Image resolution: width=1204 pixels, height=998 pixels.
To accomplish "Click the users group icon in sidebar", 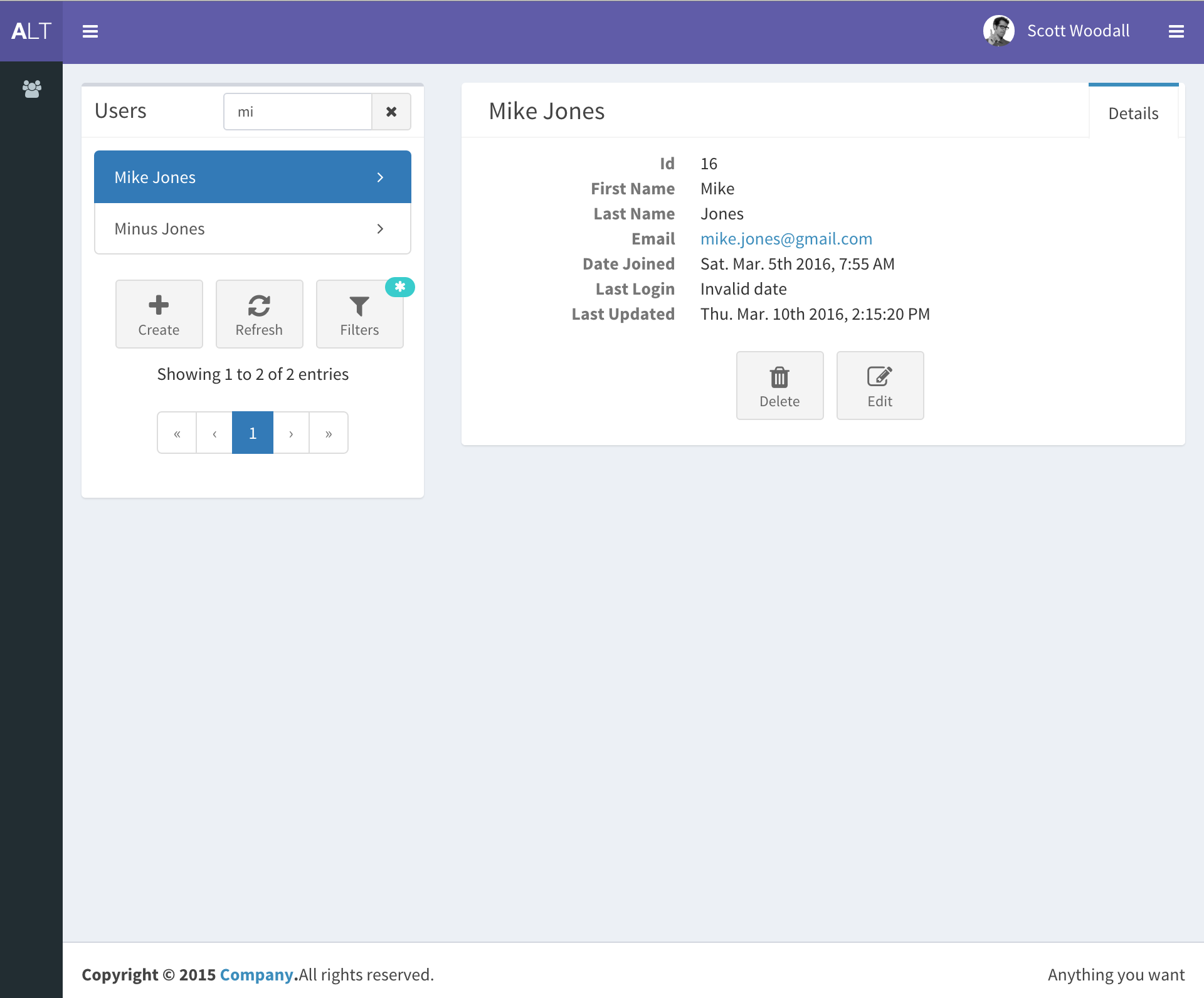I will point(31,88).
